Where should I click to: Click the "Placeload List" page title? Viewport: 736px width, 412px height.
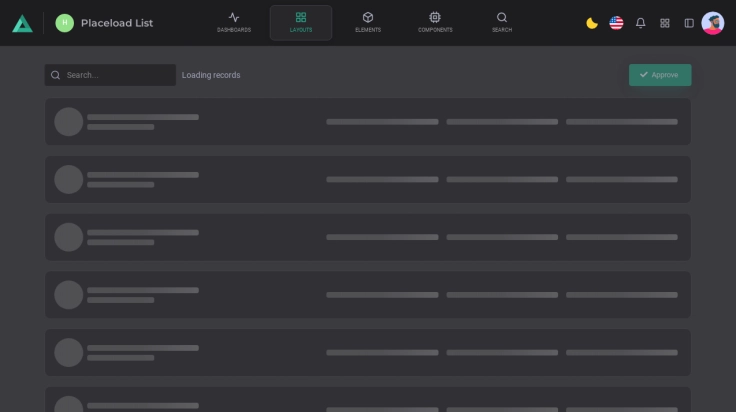[117, 23]
